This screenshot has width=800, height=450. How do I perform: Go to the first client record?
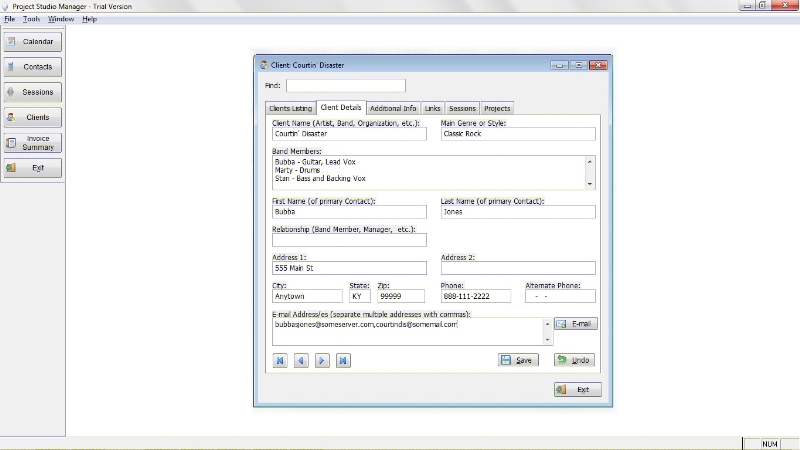pos(280,360)
